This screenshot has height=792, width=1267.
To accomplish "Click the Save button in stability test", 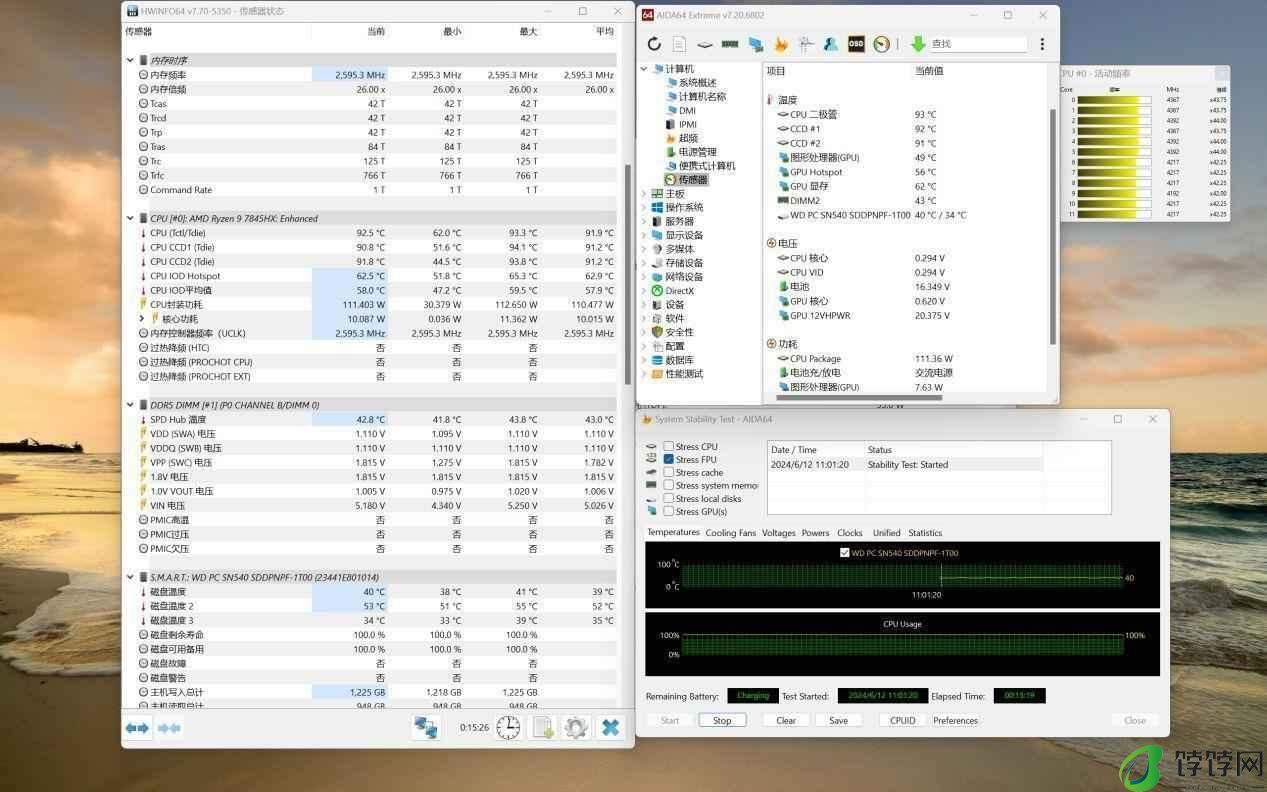I will [838, 720].
